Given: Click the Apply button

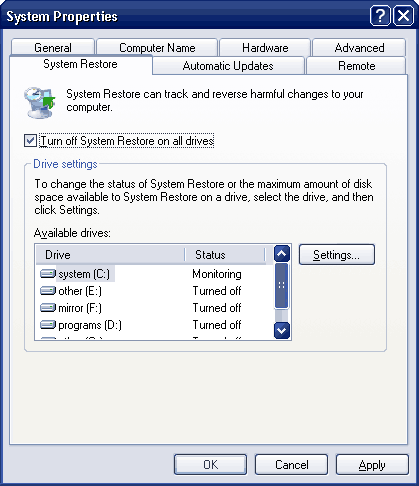Looking at the screenshot, I should (x=372, y=465).
